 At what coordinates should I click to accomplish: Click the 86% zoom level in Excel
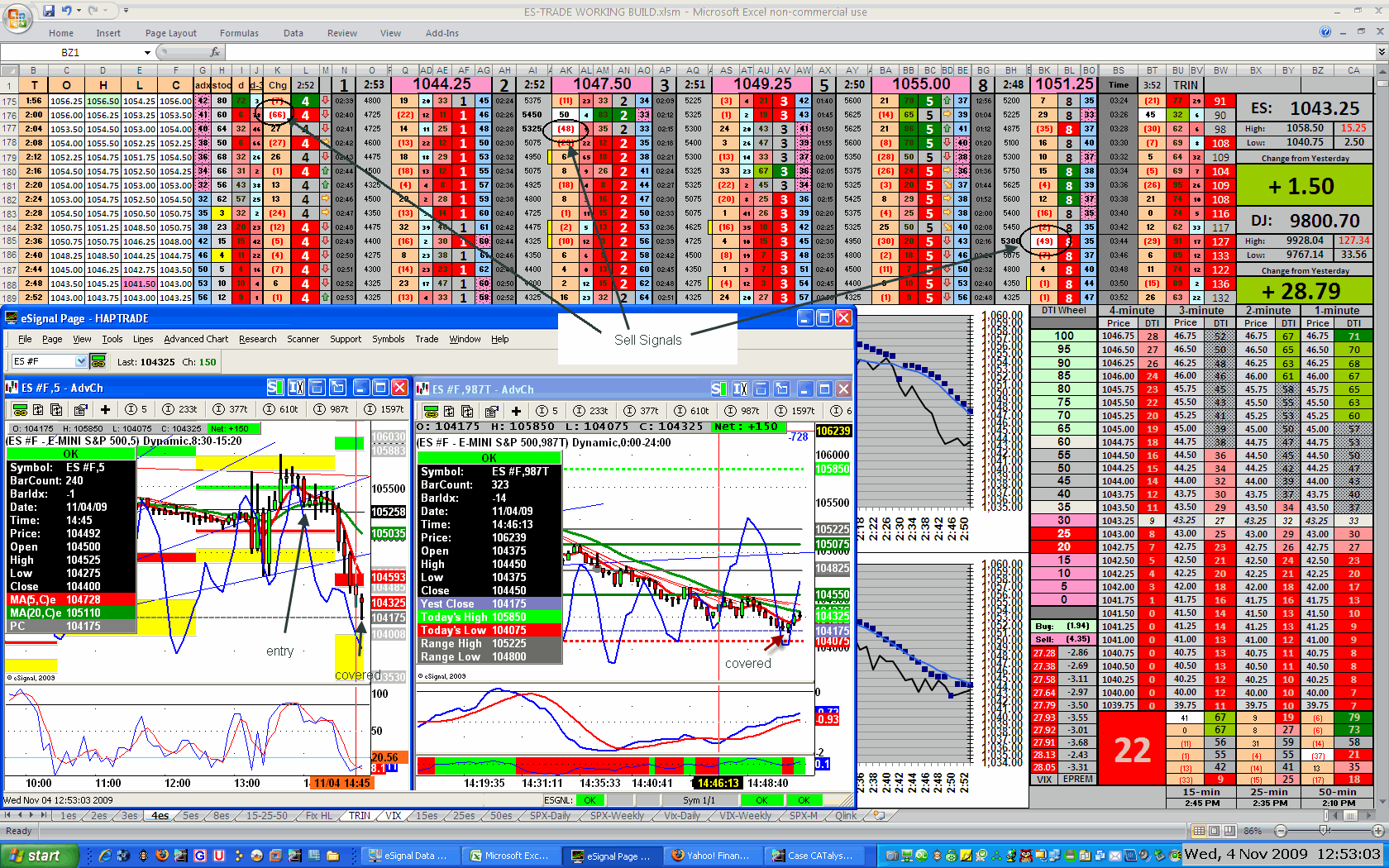[1253, 831]
